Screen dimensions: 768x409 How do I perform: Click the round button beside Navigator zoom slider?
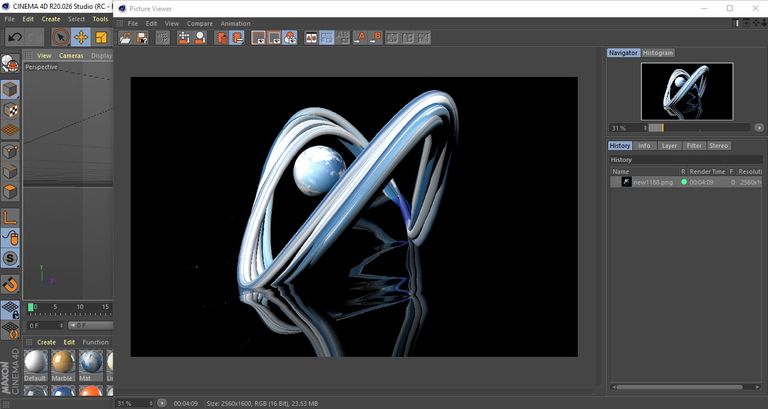tap(759, 128)
